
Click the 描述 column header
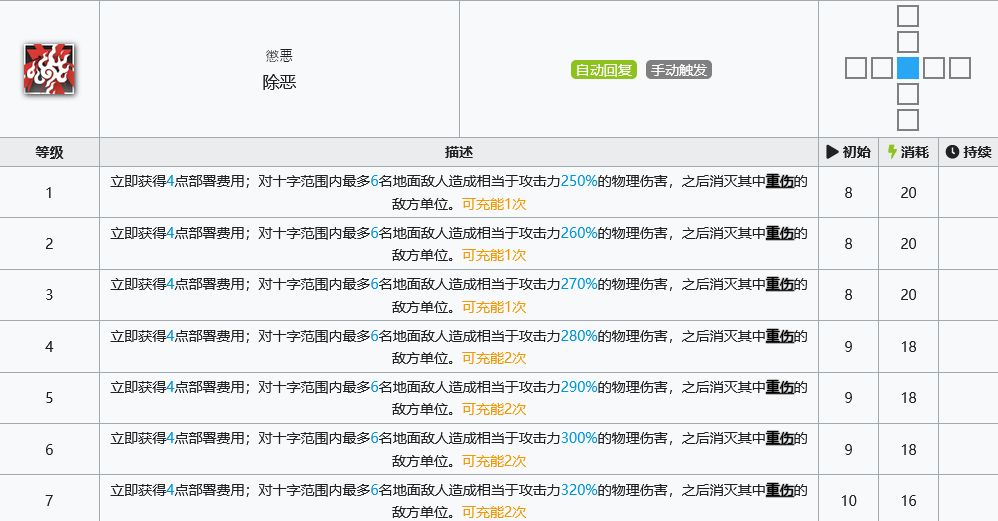point(458,152)
